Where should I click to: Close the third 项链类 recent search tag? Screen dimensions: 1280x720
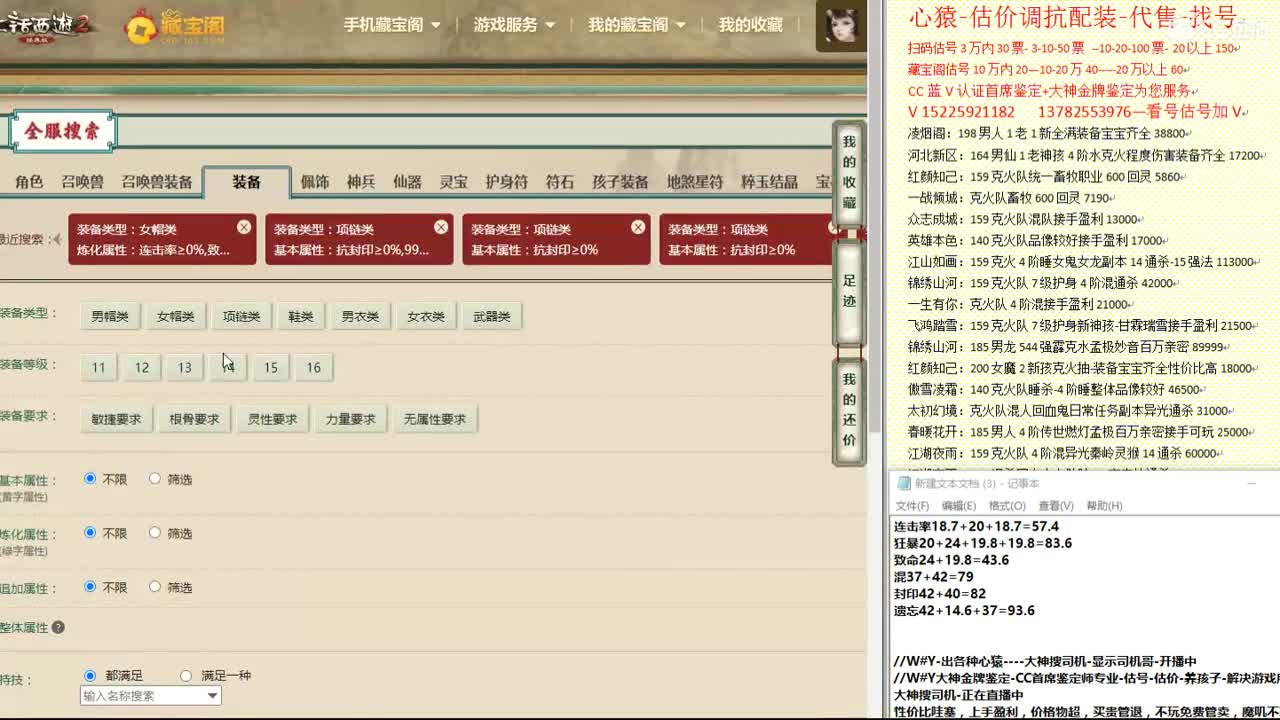tap(637, 228)
